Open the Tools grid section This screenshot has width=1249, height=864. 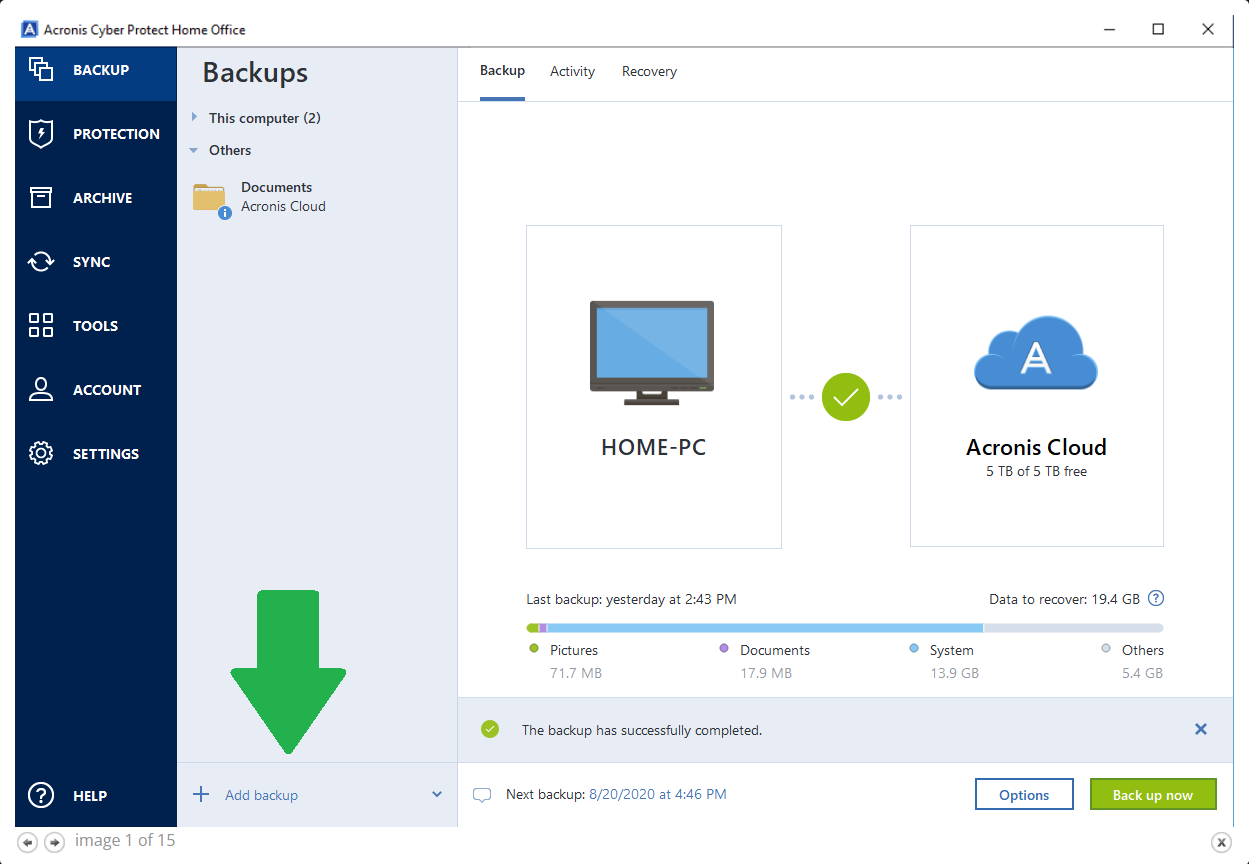[96, 326]
